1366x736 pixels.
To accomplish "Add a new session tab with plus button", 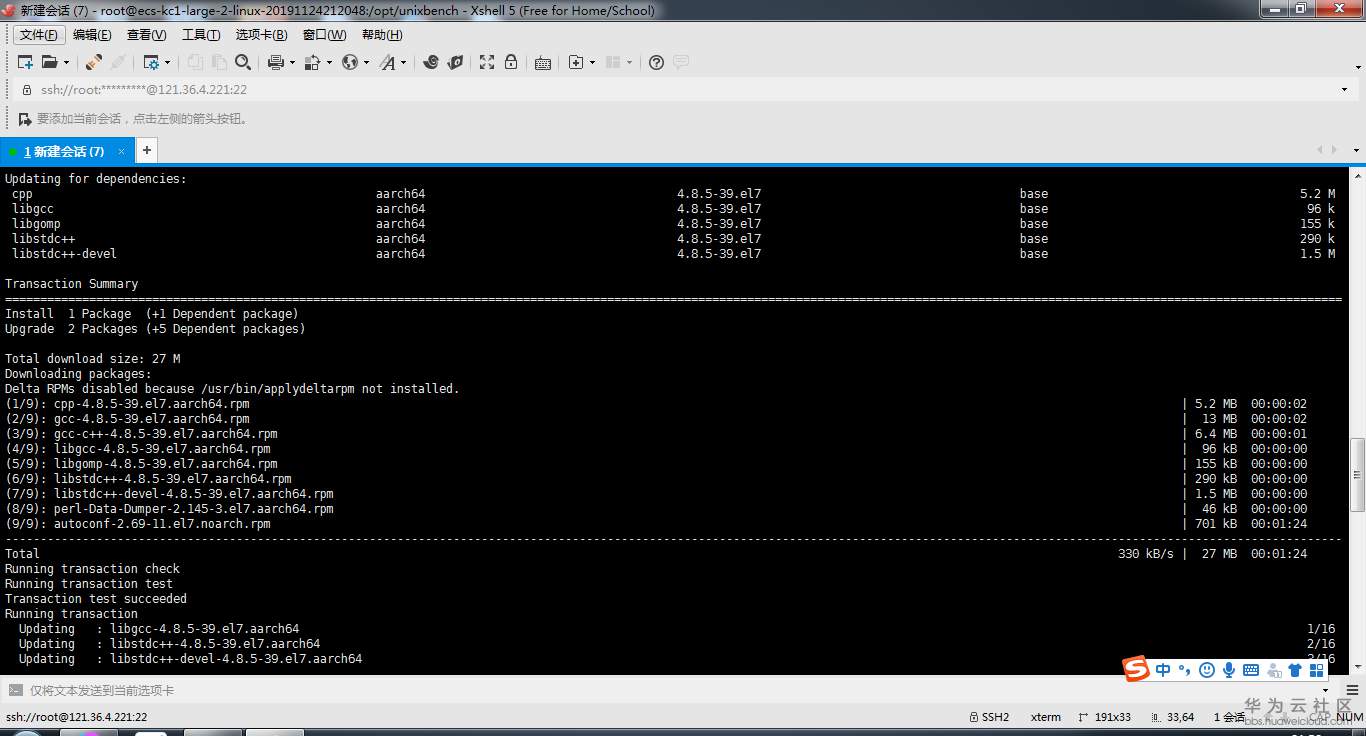I will click(146, 151).
